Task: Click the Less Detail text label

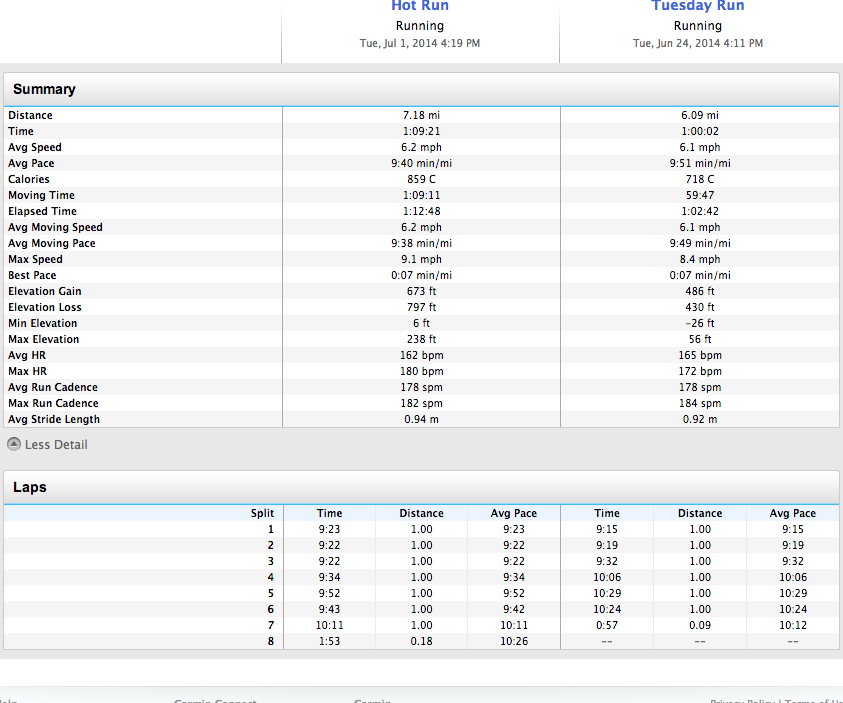Action: pyautogui.click(x=56, y=445)
